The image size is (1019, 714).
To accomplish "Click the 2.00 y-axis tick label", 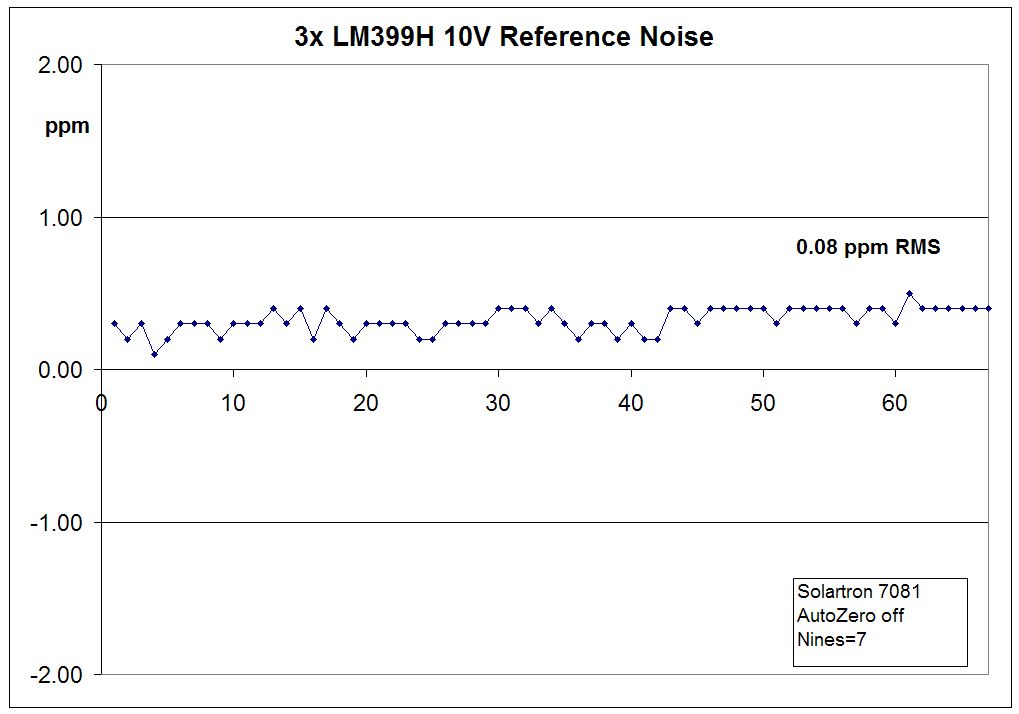I will click(61, 65).
